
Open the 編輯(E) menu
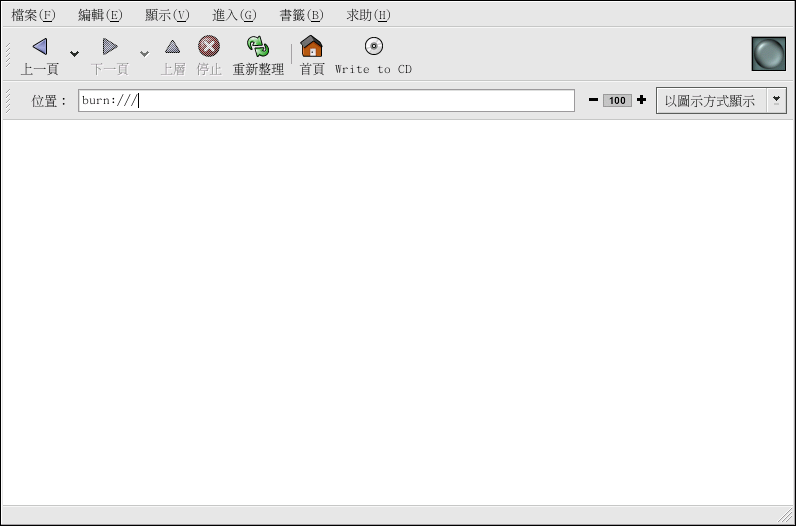coord(100,15)
